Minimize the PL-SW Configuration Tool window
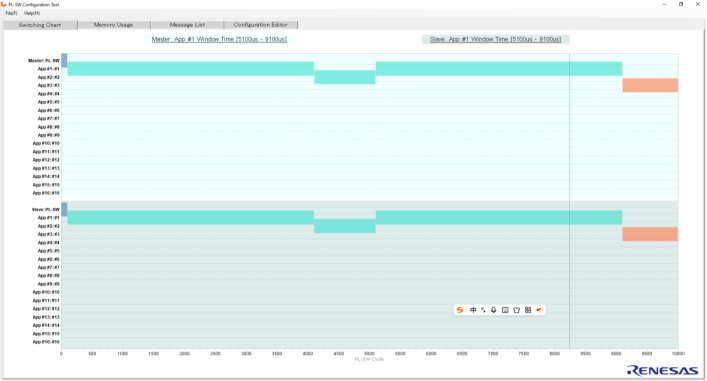This screenshot has height=381, width=707. 664,4
